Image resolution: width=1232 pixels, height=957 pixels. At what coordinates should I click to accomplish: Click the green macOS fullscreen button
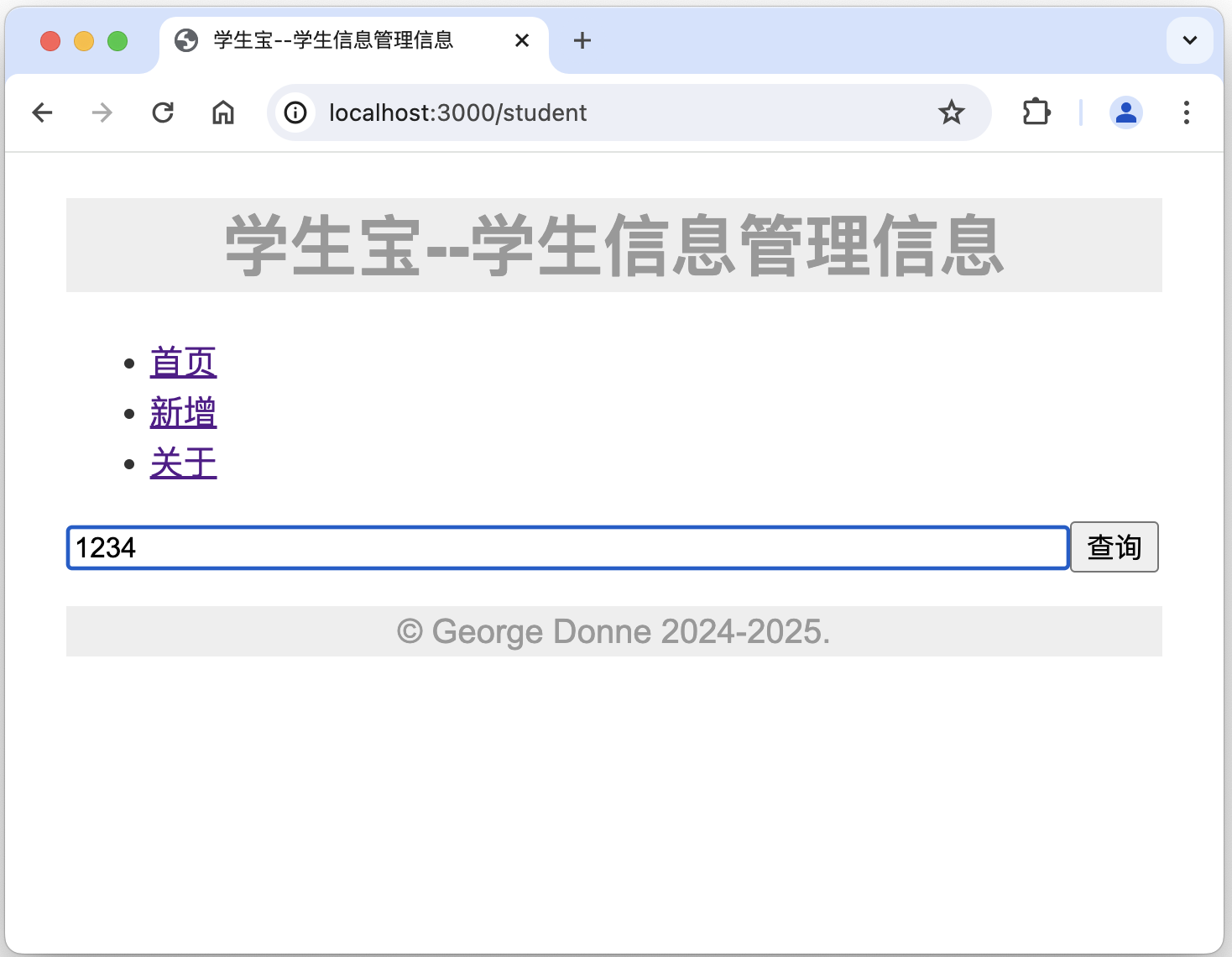tap(117, 40)
